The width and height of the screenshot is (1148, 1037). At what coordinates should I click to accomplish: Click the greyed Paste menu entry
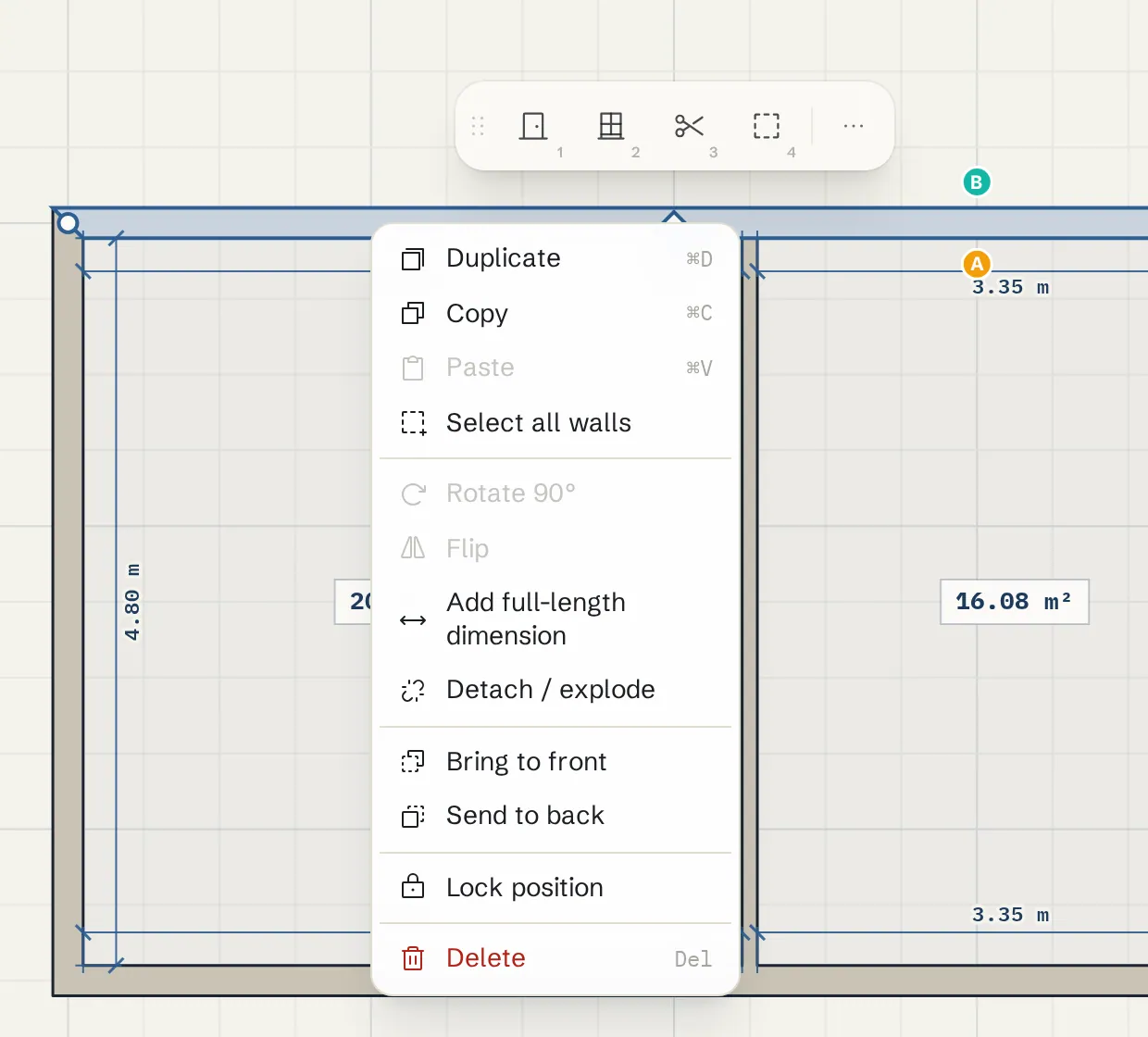coord(555,368)
